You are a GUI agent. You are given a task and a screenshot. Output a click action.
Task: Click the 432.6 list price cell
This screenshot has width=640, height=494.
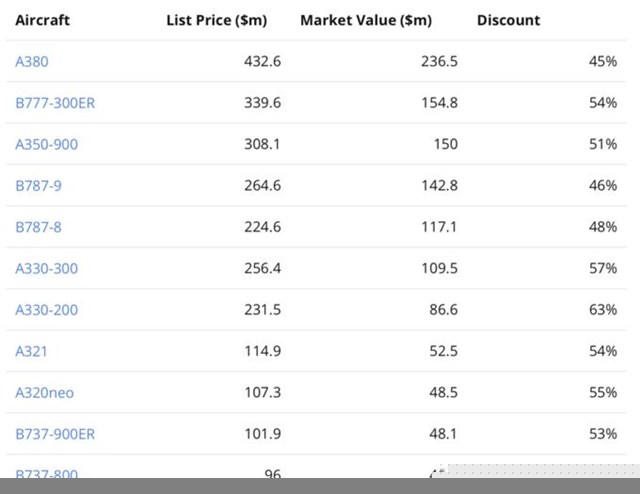tap(263, 62)
